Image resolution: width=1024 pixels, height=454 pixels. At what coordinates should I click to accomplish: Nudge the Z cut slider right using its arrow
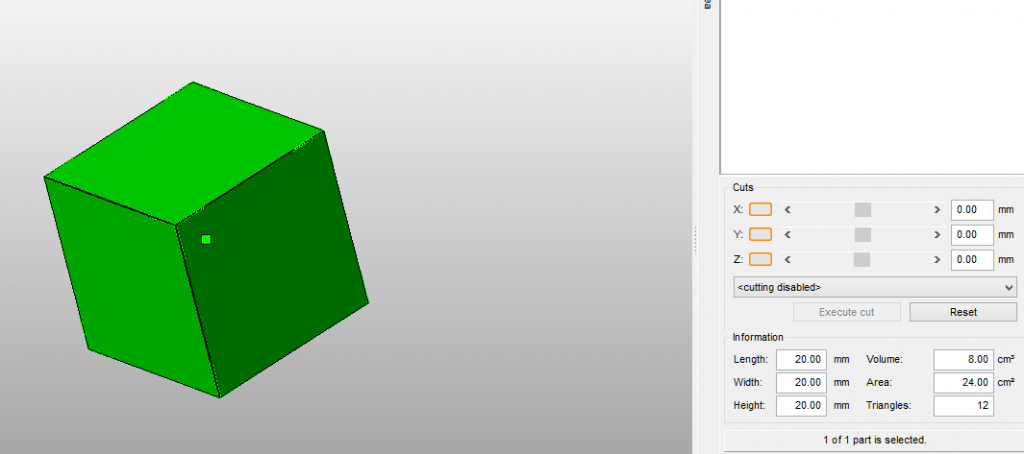937,260
